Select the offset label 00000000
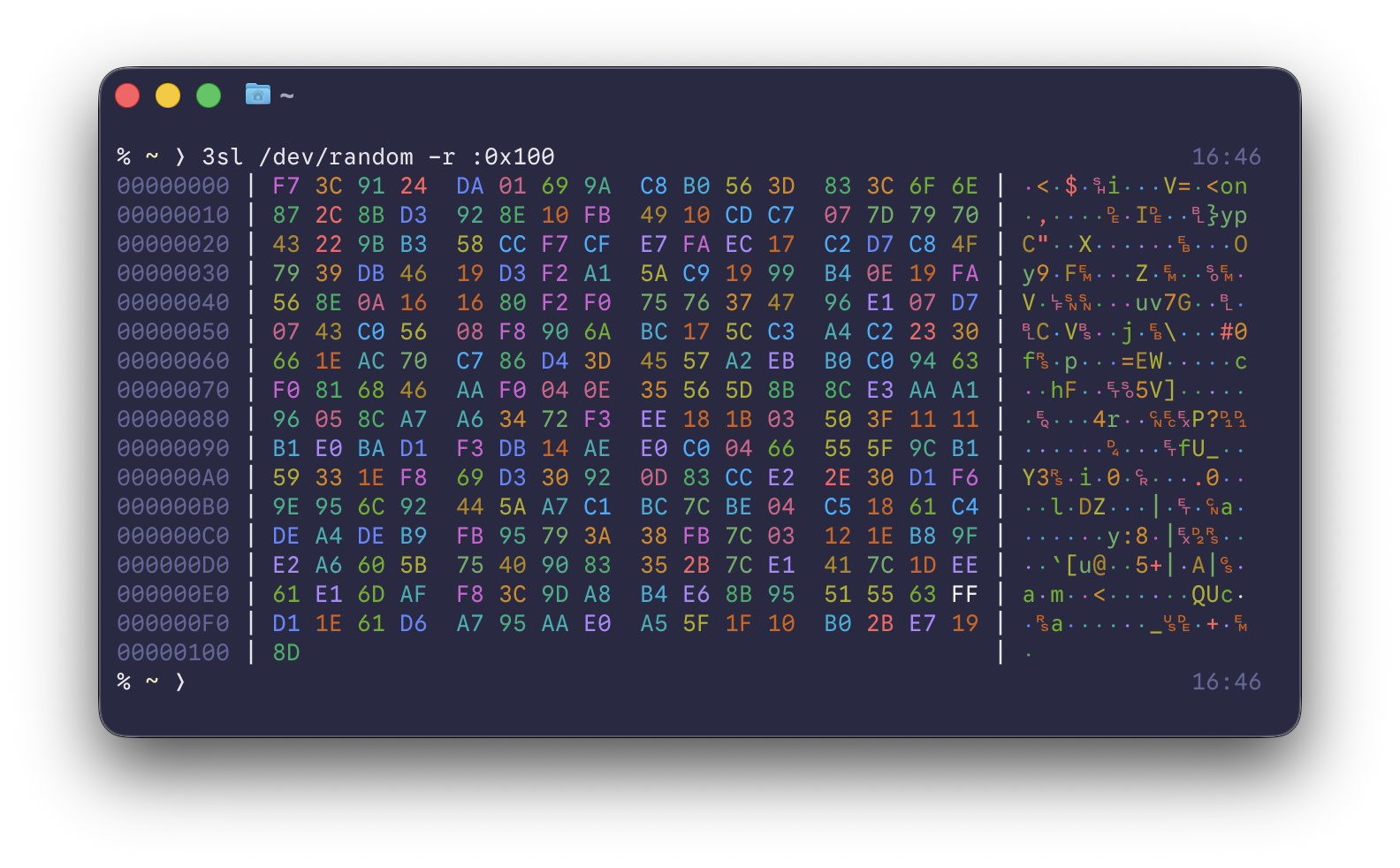 click(x=173, y=187)
